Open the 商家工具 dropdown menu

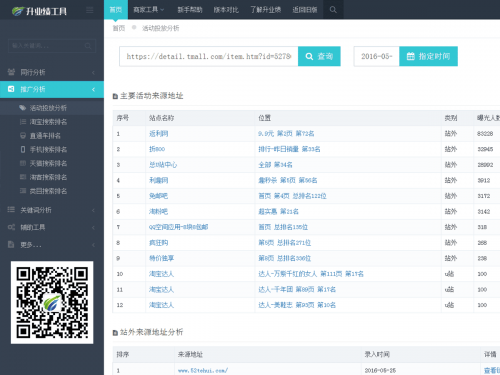[149, 10]
